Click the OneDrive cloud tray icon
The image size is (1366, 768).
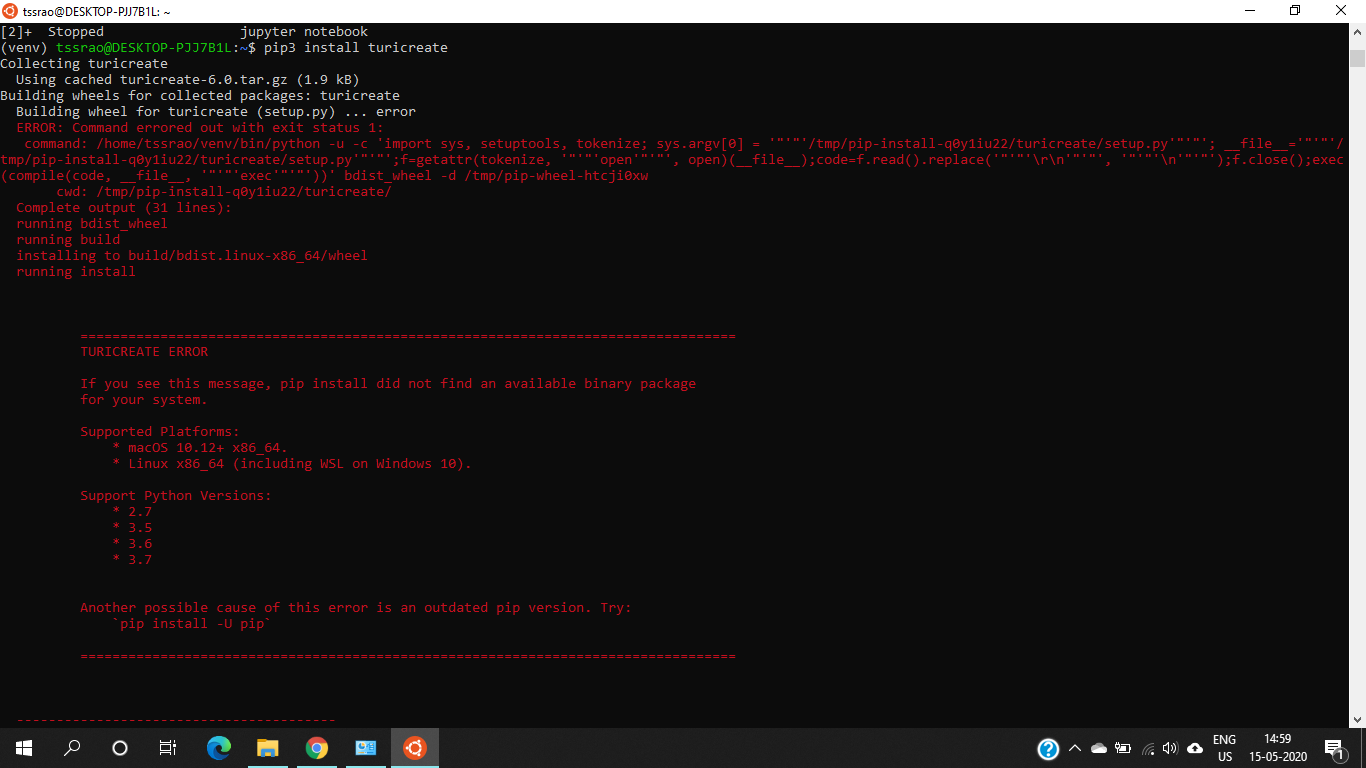[1098, 747]
